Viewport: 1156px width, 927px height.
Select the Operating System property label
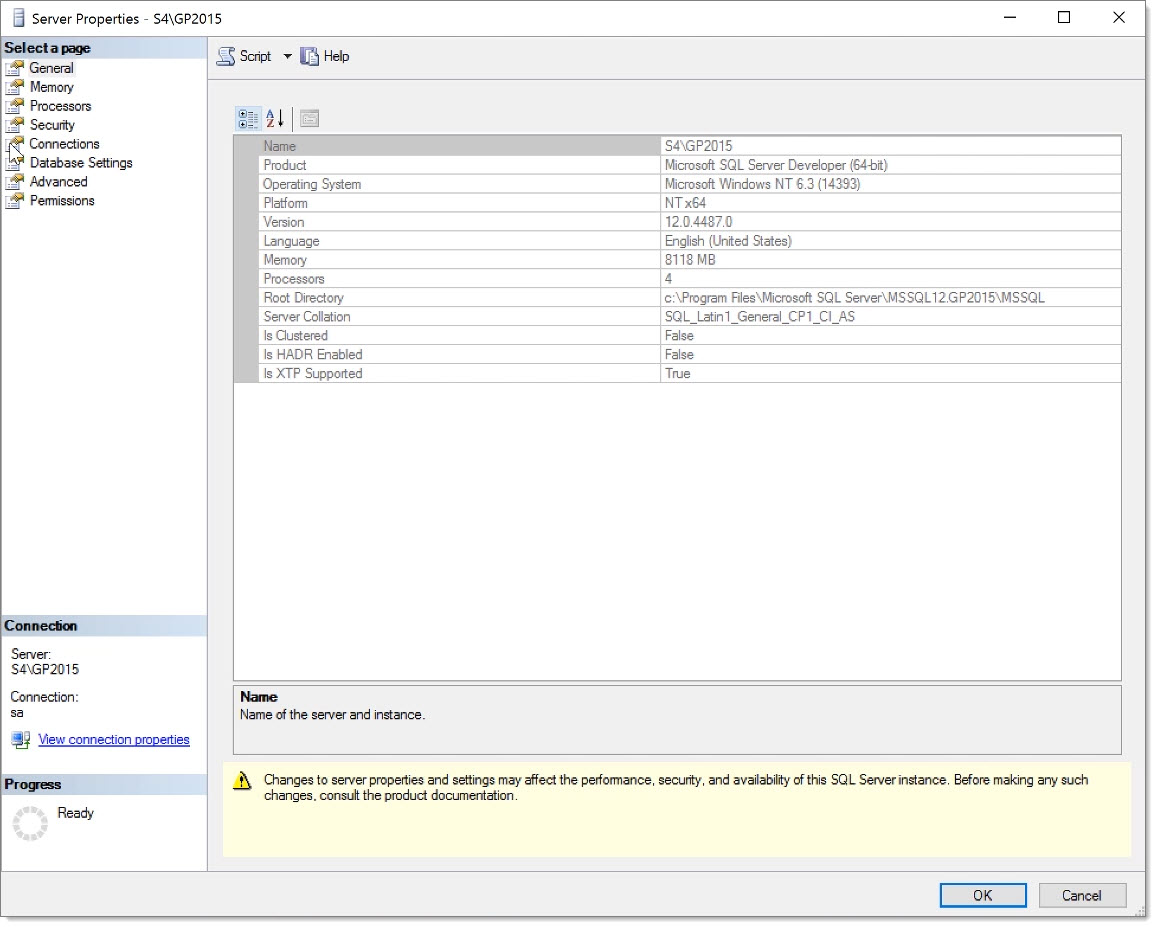click(x=312, y=184)
